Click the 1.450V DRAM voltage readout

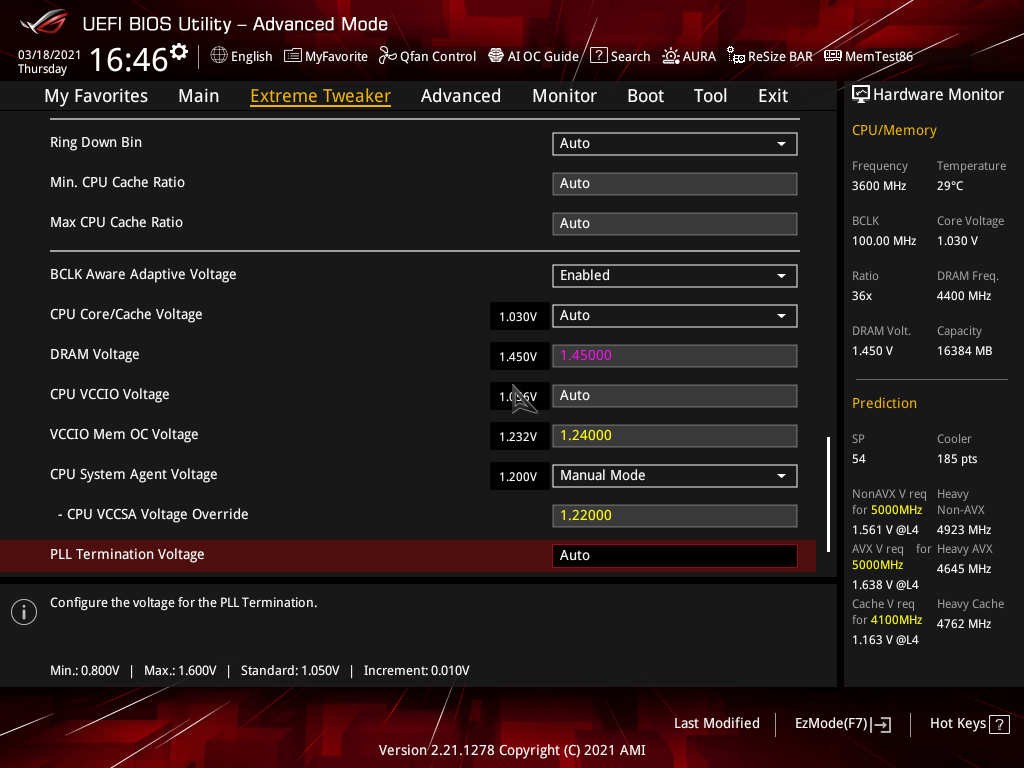click(519, 357)
